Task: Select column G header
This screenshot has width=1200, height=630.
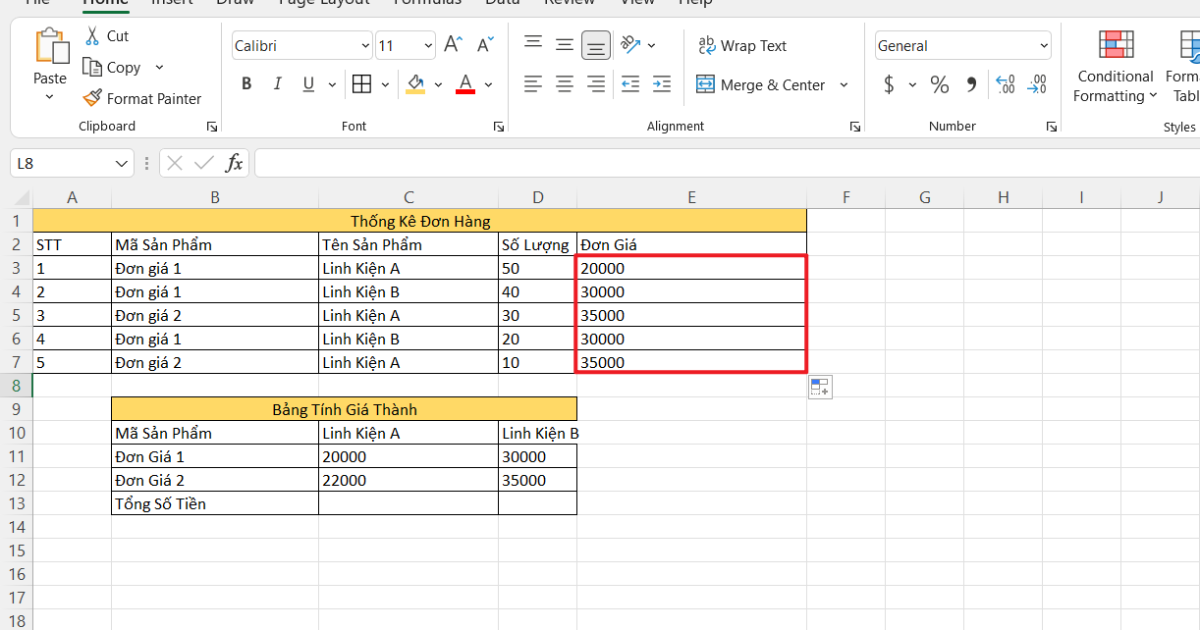Action: click(x=924, y=198)
